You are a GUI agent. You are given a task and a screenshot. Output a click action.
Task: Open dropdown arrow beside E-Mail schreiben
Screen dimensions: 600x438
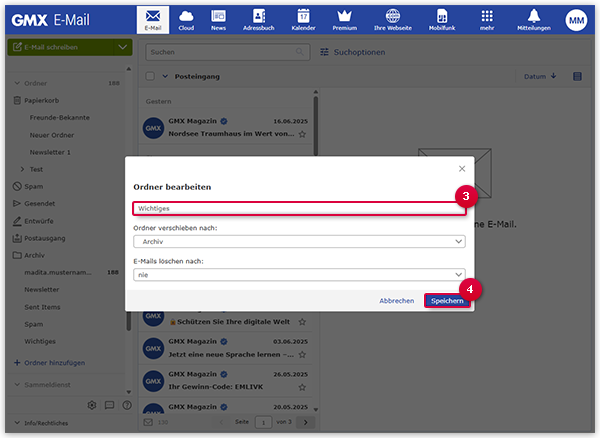point(123,47)
